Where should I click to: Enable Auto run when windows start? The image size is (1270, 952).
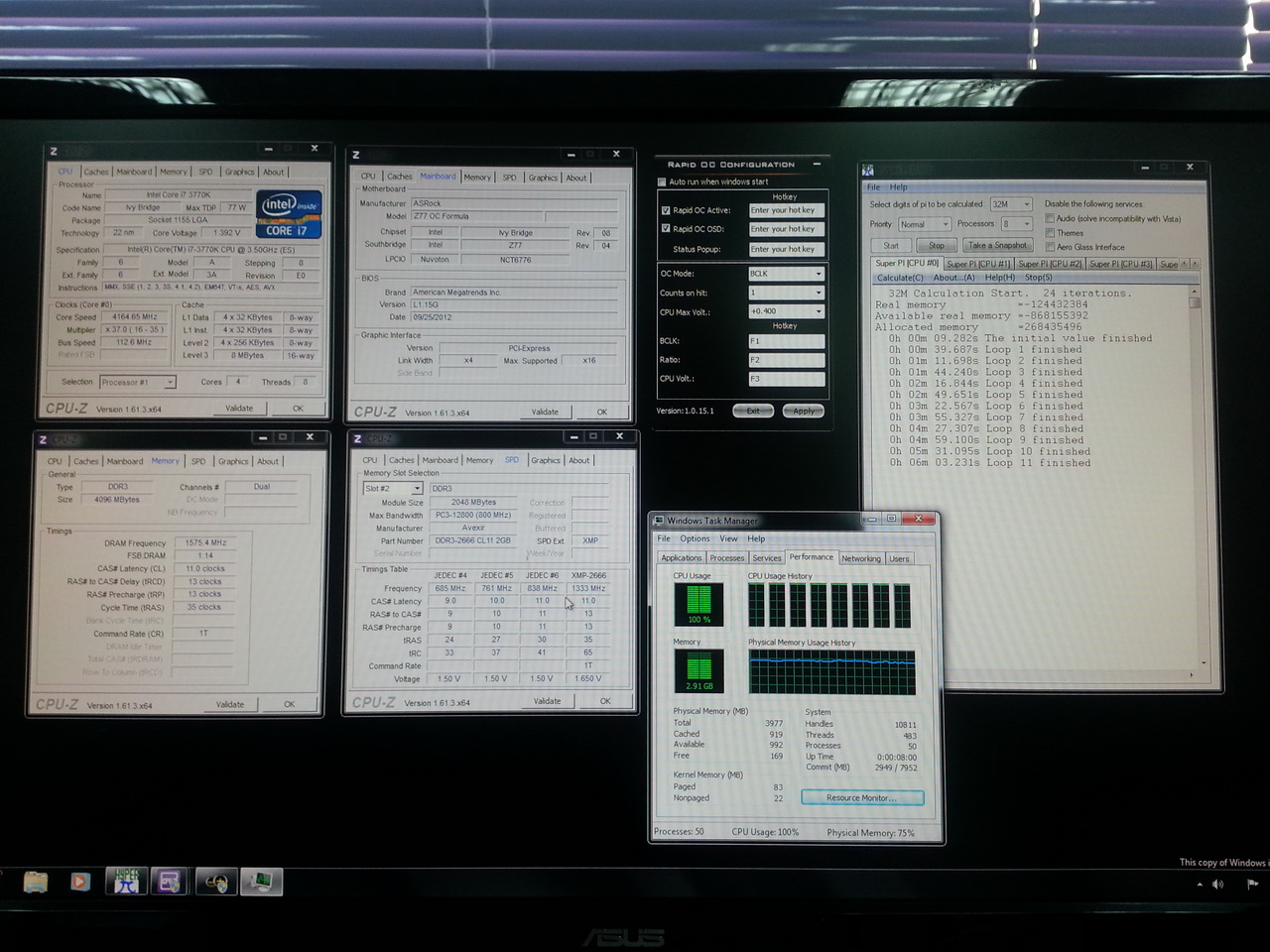pos(662,181)
